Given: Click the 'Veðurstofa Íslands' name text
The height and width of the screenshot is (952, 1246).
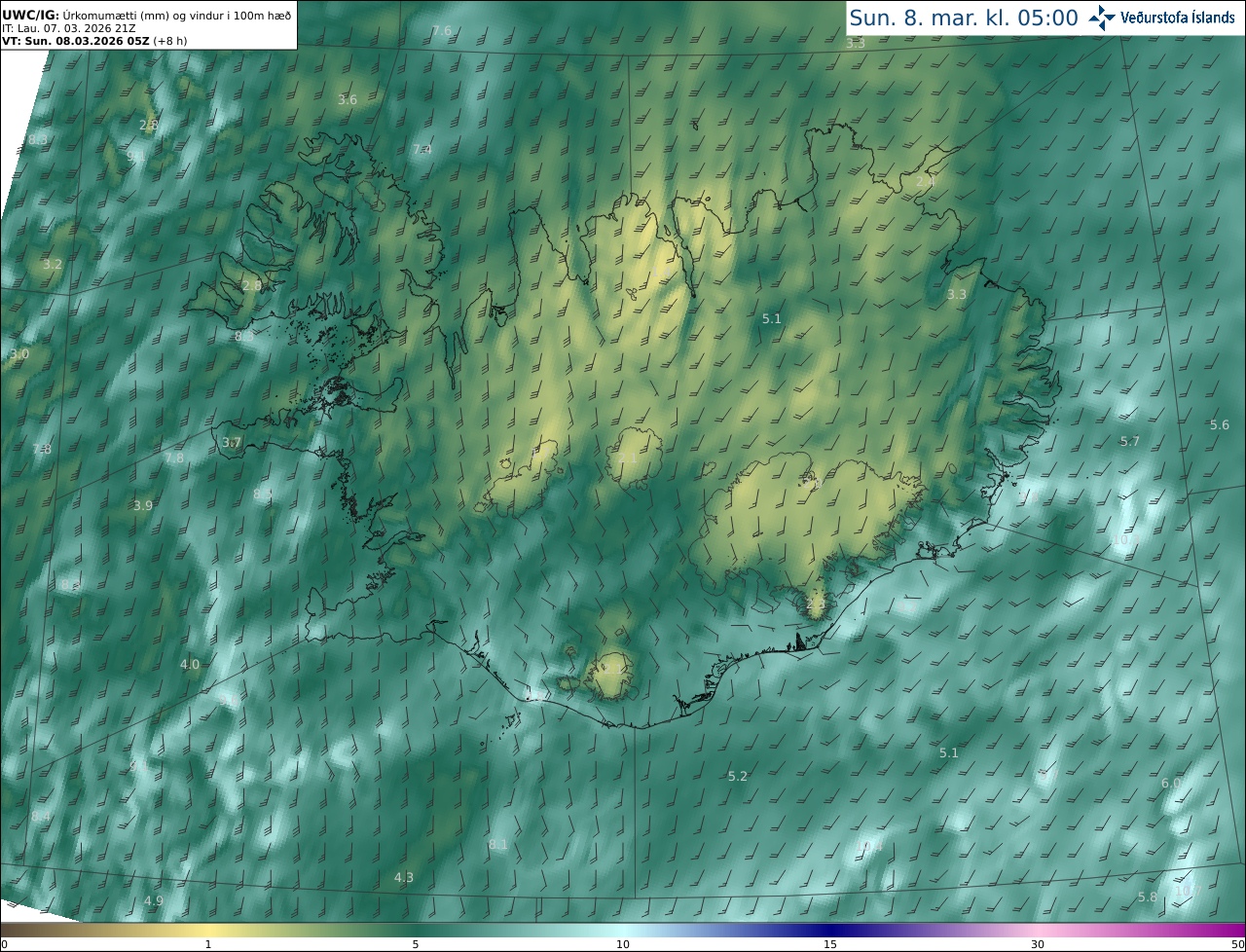Looking at the screenshot, I should point(1178,18).
